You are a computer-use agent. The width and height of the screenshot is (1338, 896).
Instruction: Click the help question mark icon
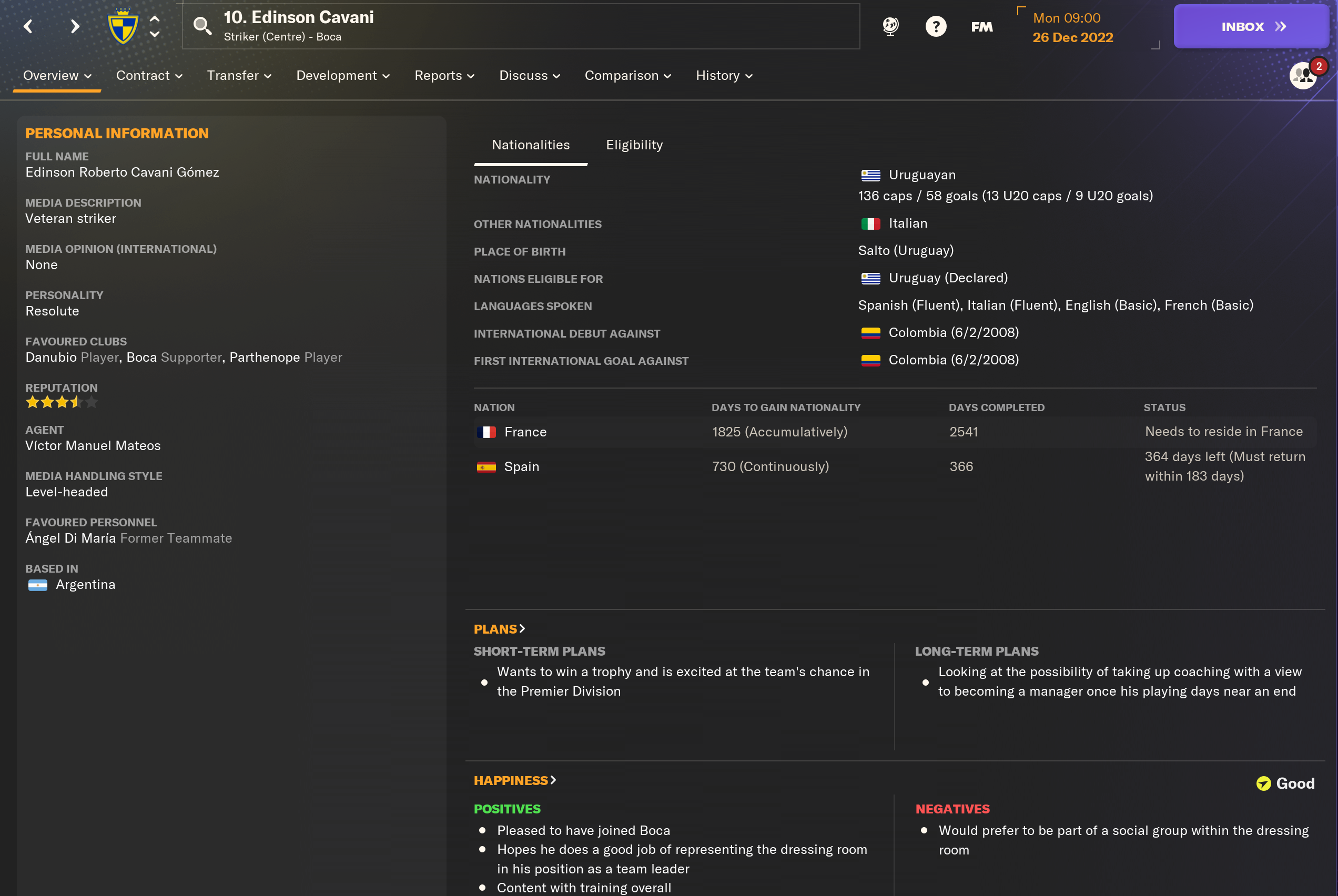(x=936, y=27)
